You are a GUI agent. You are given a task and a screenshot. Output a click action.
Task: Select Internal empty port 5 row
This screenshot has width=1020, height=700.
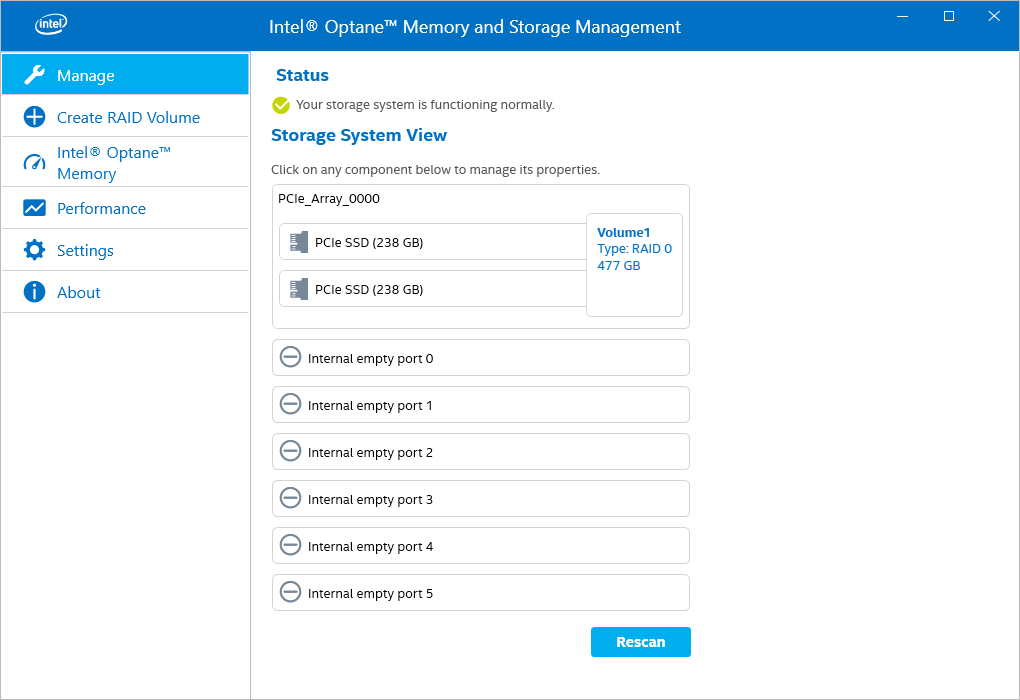tap(481, 593)
